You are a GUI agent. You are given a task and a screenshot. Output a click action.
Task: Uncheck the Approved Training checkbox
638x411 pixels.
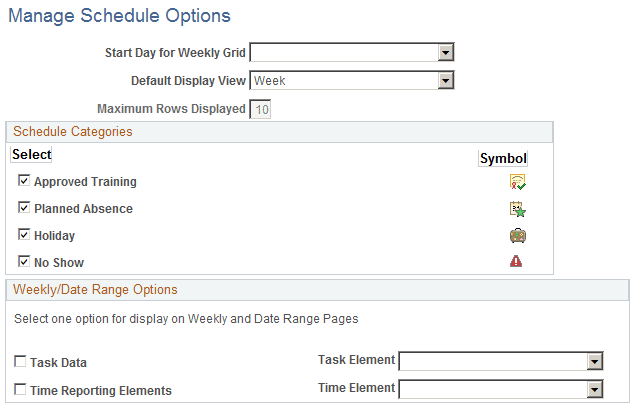point(23,182)
